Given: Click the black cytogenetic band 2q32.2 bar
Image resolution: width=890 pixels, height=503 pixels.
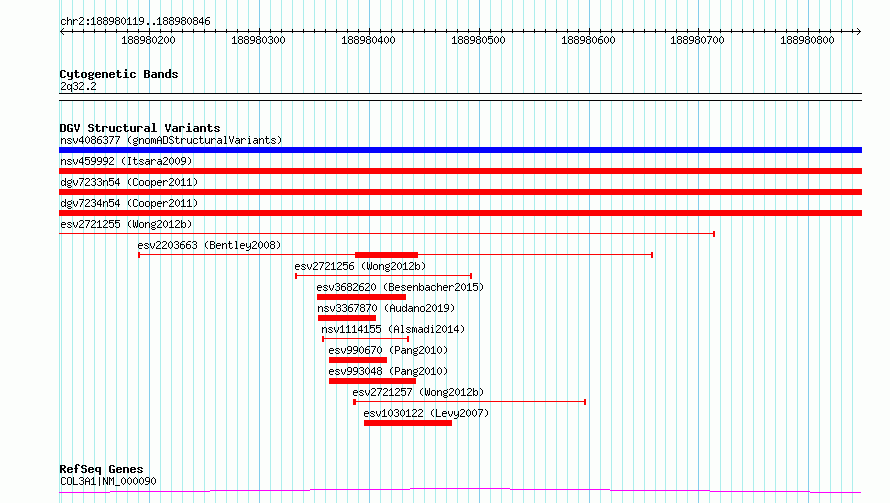Looking at the screenshot, I should coord(460,97).
